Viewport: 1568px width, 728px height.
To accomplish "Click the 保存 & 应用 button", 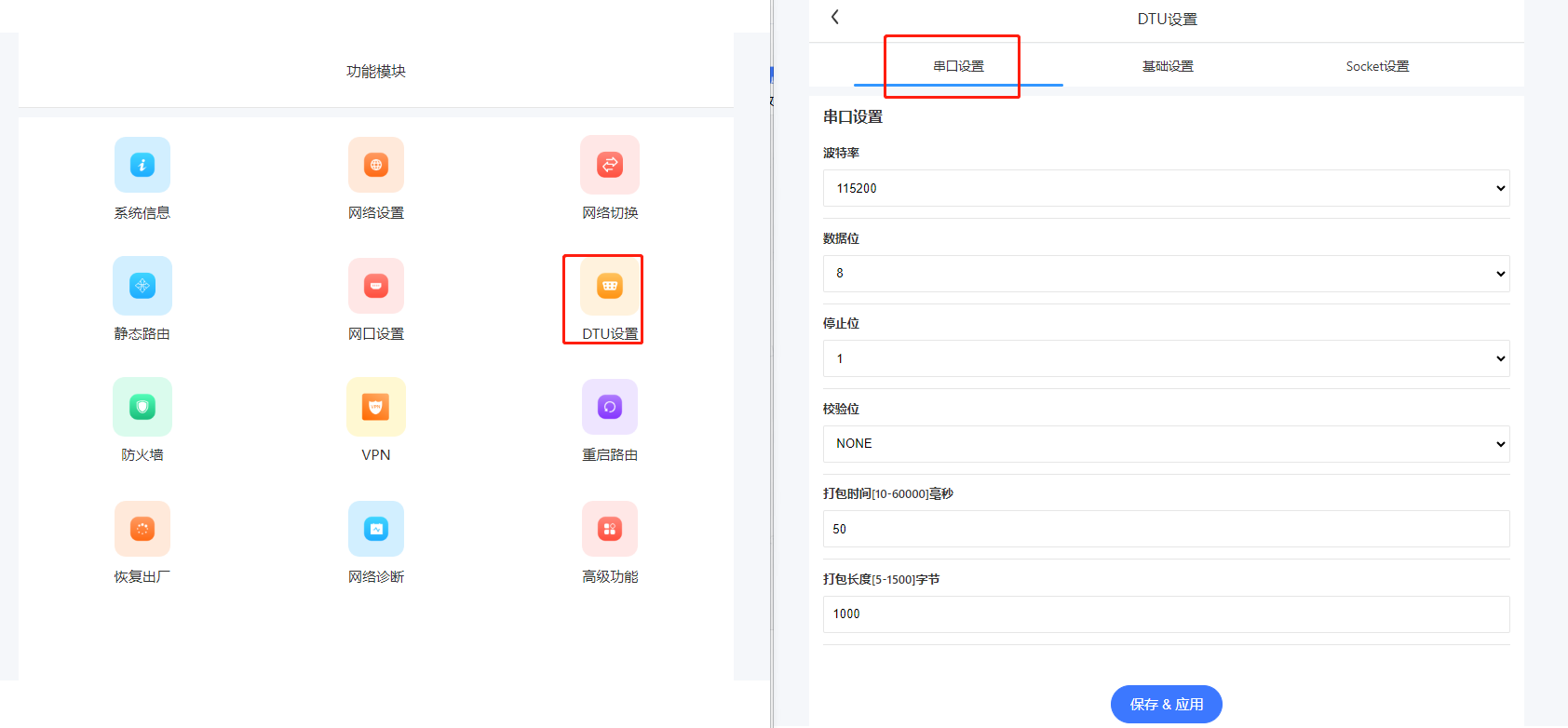I will 1166,705.
